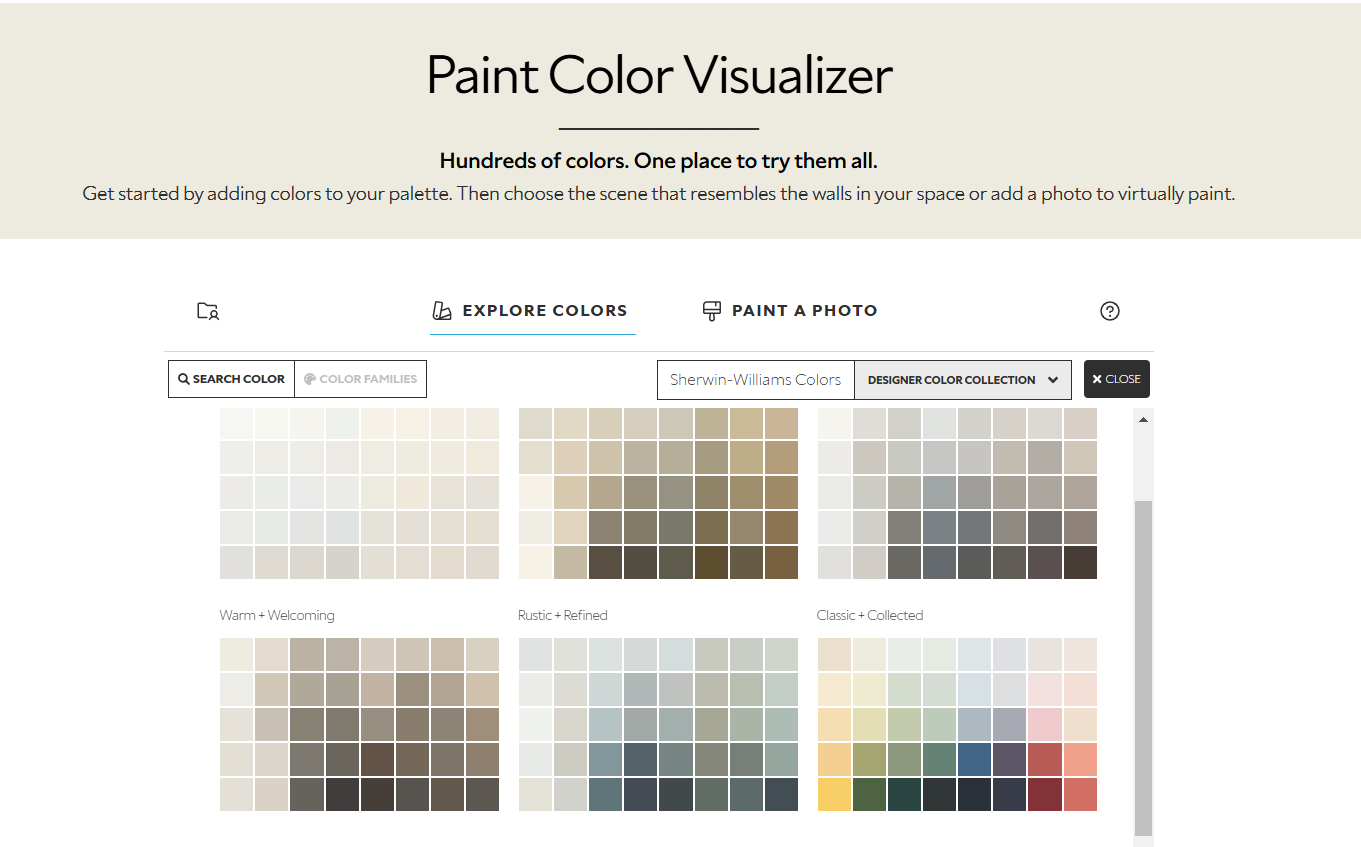Click the Search Color button
This screenshot has height=847, width=1361.
click(x=232, y=380)
